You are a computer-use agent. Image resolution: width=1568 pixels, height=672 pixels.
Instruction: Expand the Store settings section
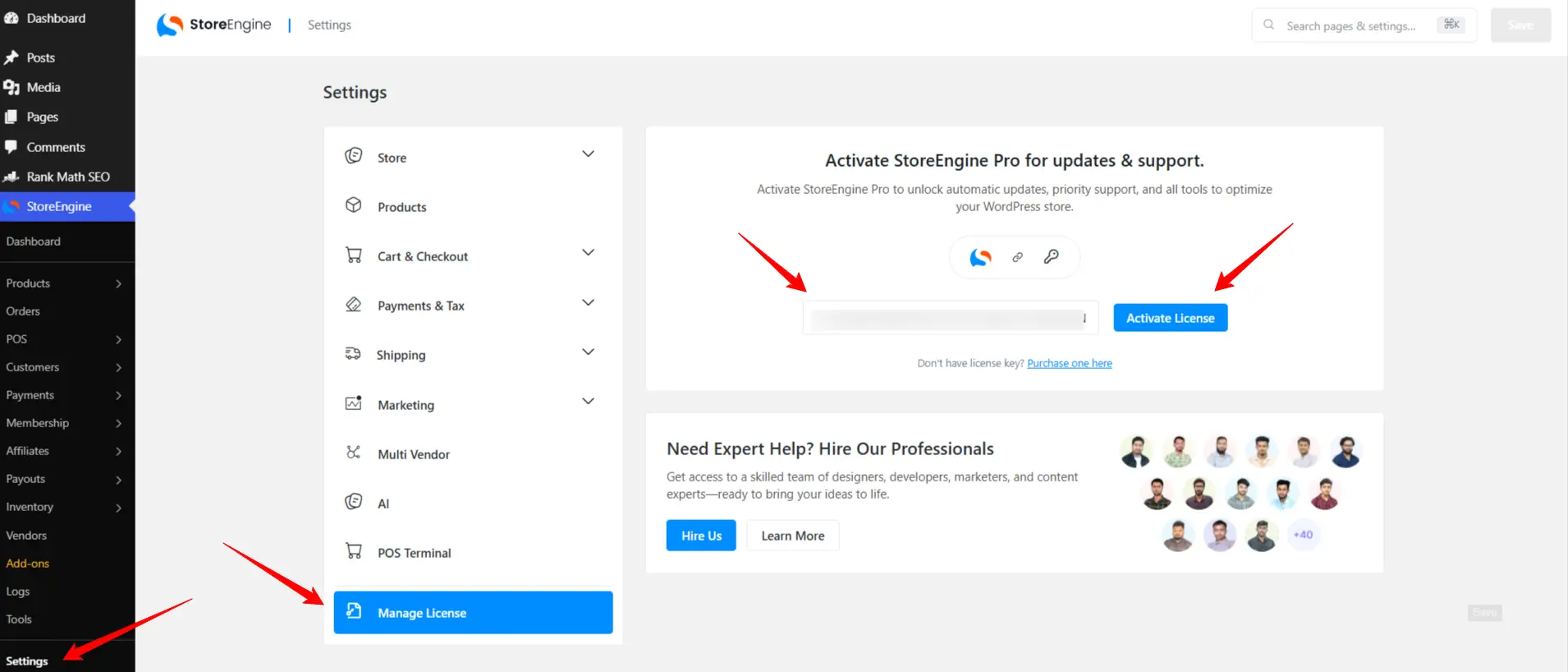pyautogui.click(x=588, y=154)
